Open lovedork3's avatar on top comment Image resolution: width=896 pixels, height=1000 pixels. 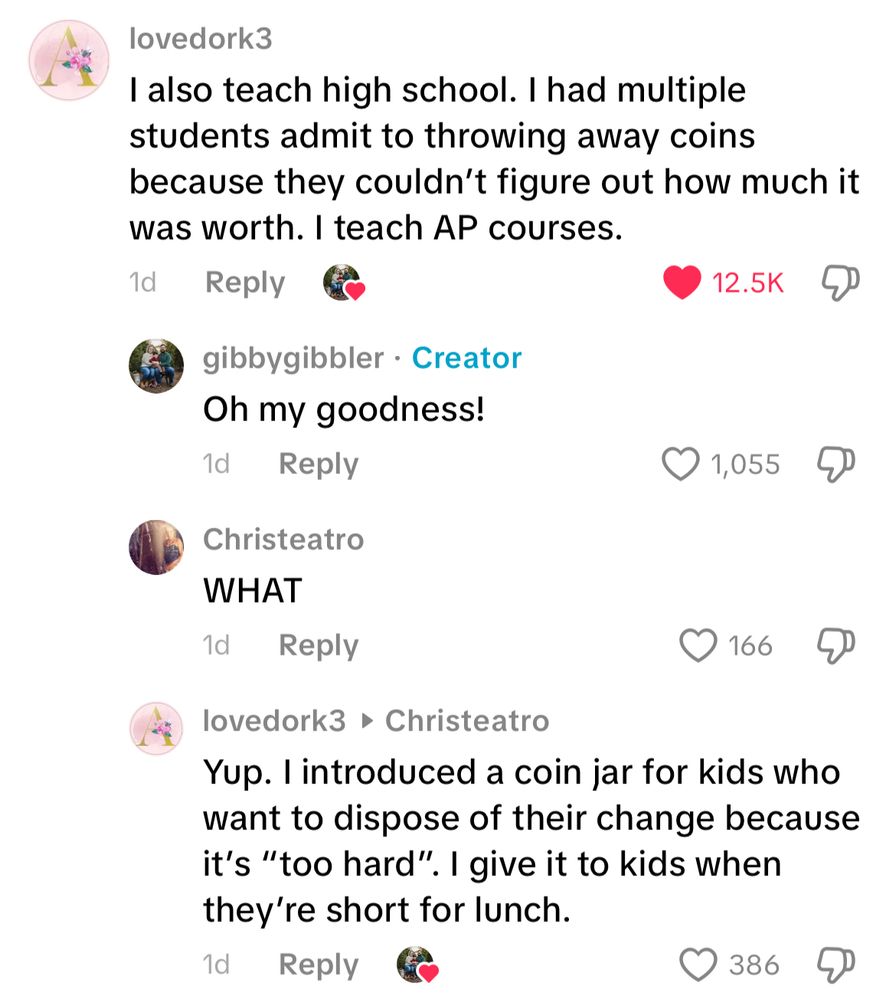pyautogui.click(x=69, y=59)
